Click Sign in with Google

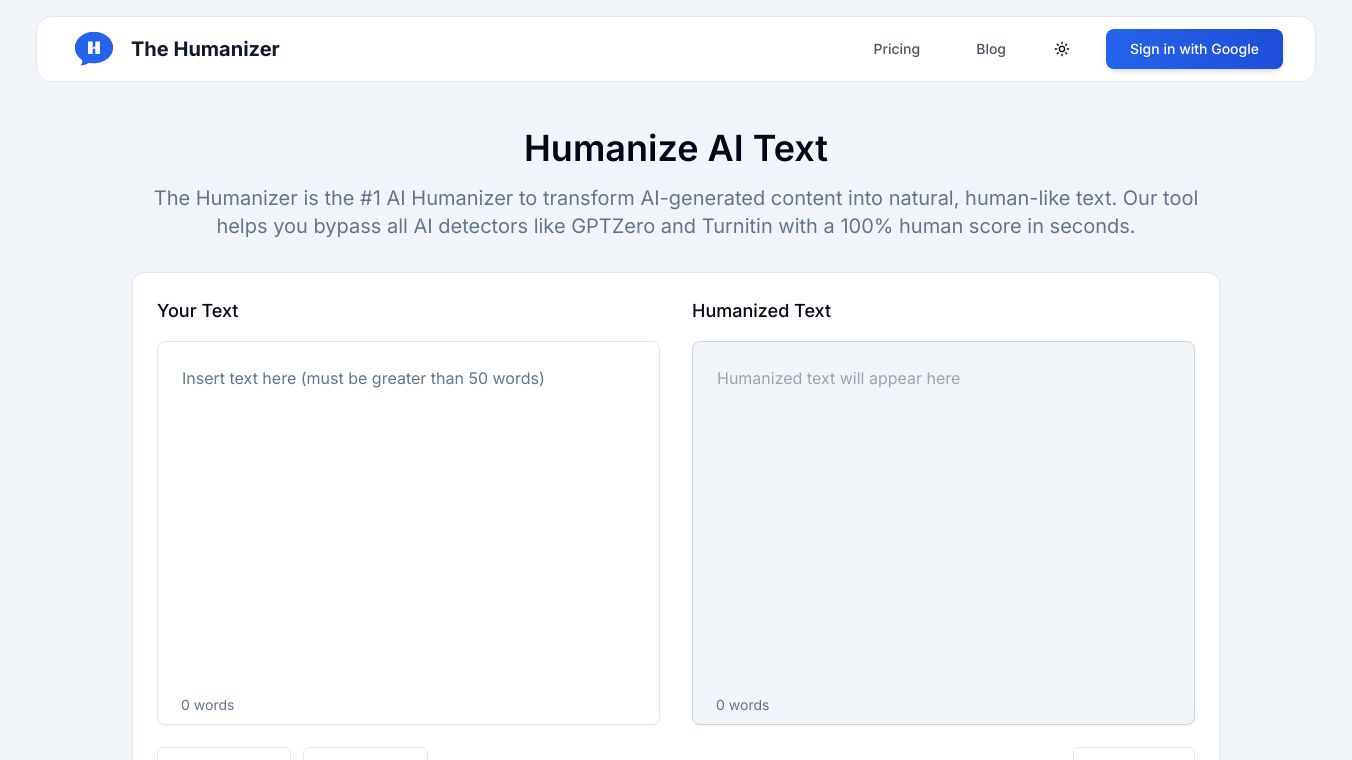tap(1194, 49)
